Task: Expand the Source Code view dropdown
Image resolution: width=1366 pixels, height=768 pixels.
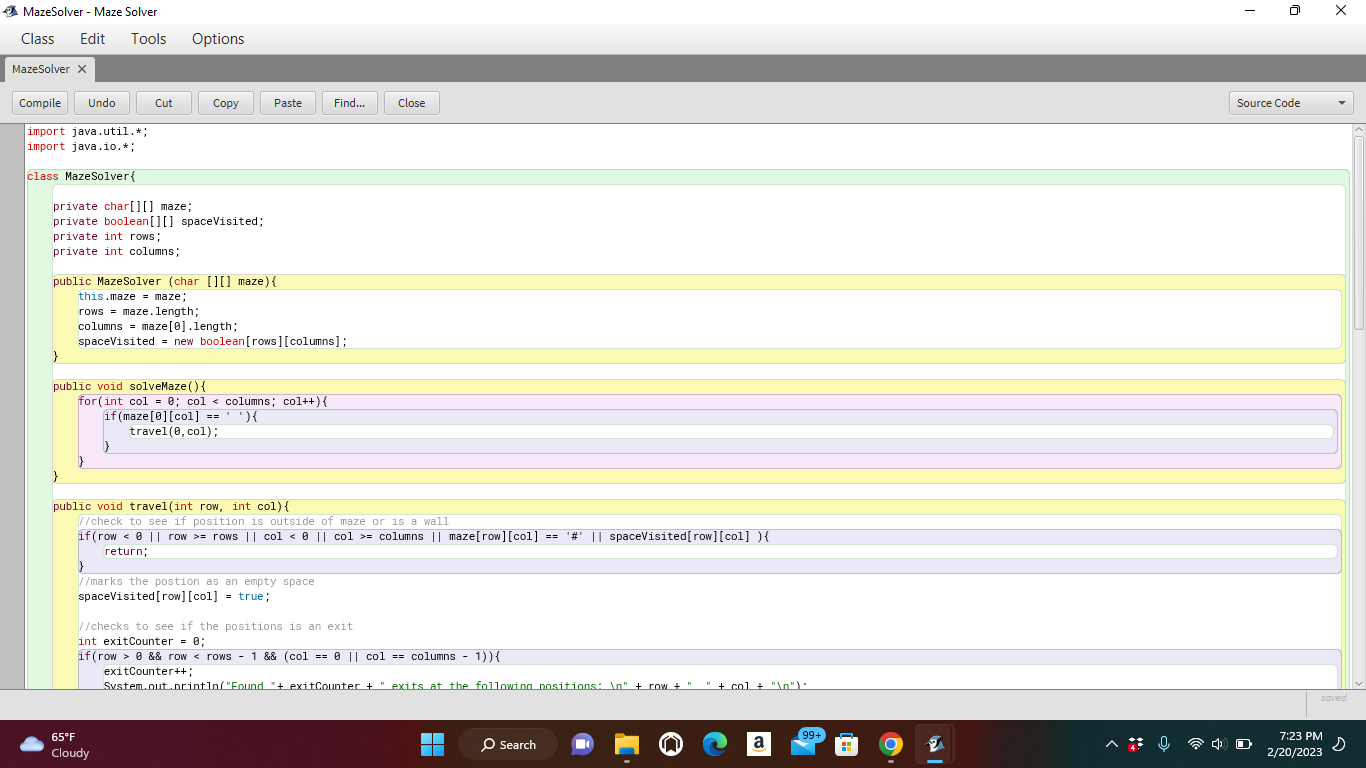Action: coord(1291,103)
